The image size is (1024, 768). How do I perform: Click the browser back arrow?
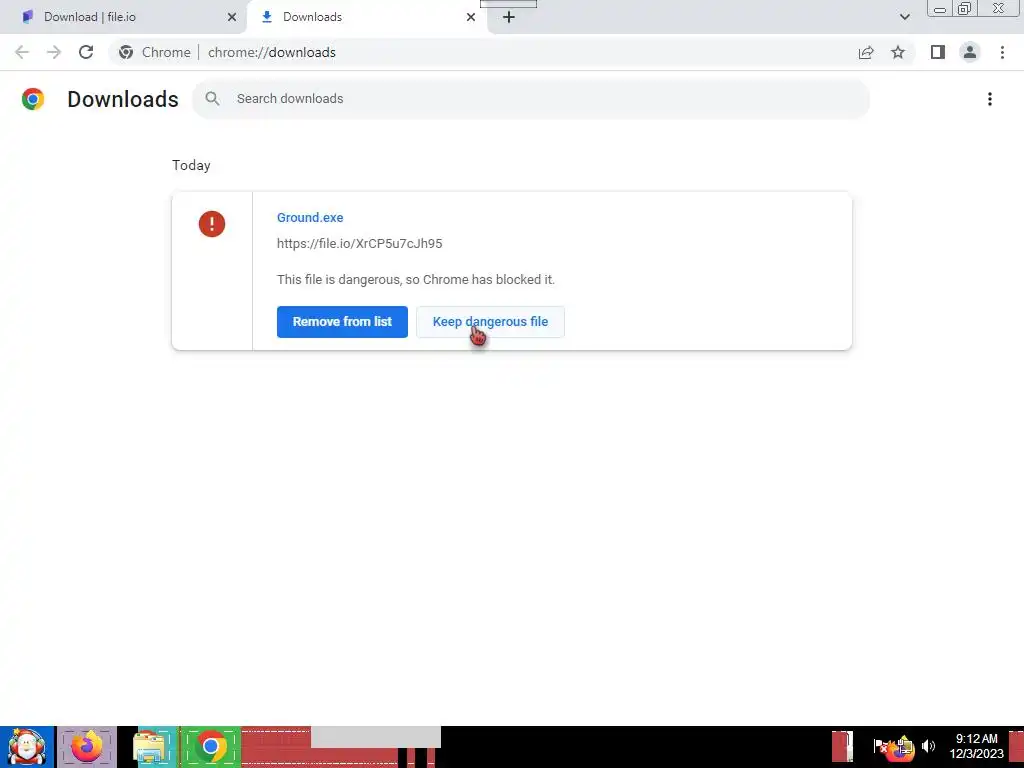point(22,52)
